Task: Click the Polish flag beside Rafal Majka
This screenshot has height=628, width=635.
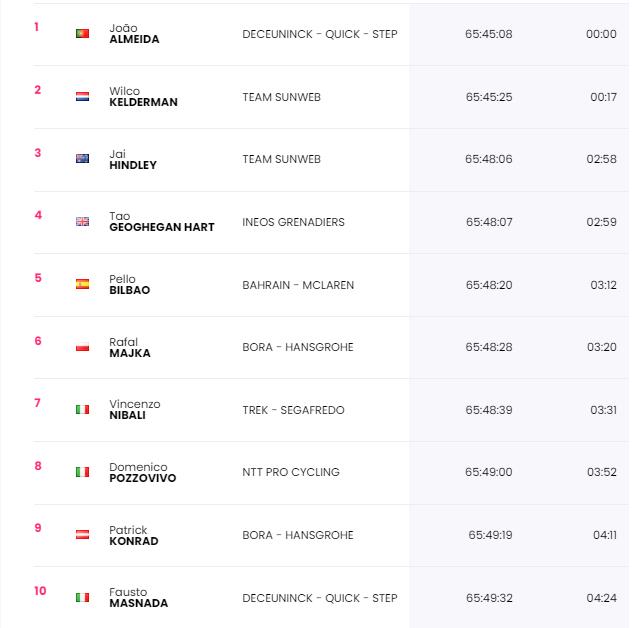Action: (83, 347)
